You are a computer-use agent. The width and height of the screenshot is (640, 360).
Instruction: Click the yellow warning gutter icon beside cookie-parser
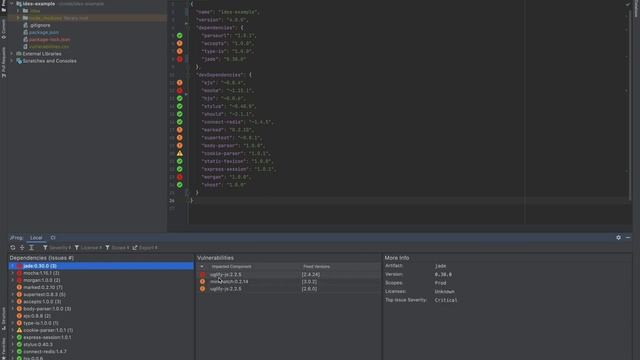click(x=180, y=153)
